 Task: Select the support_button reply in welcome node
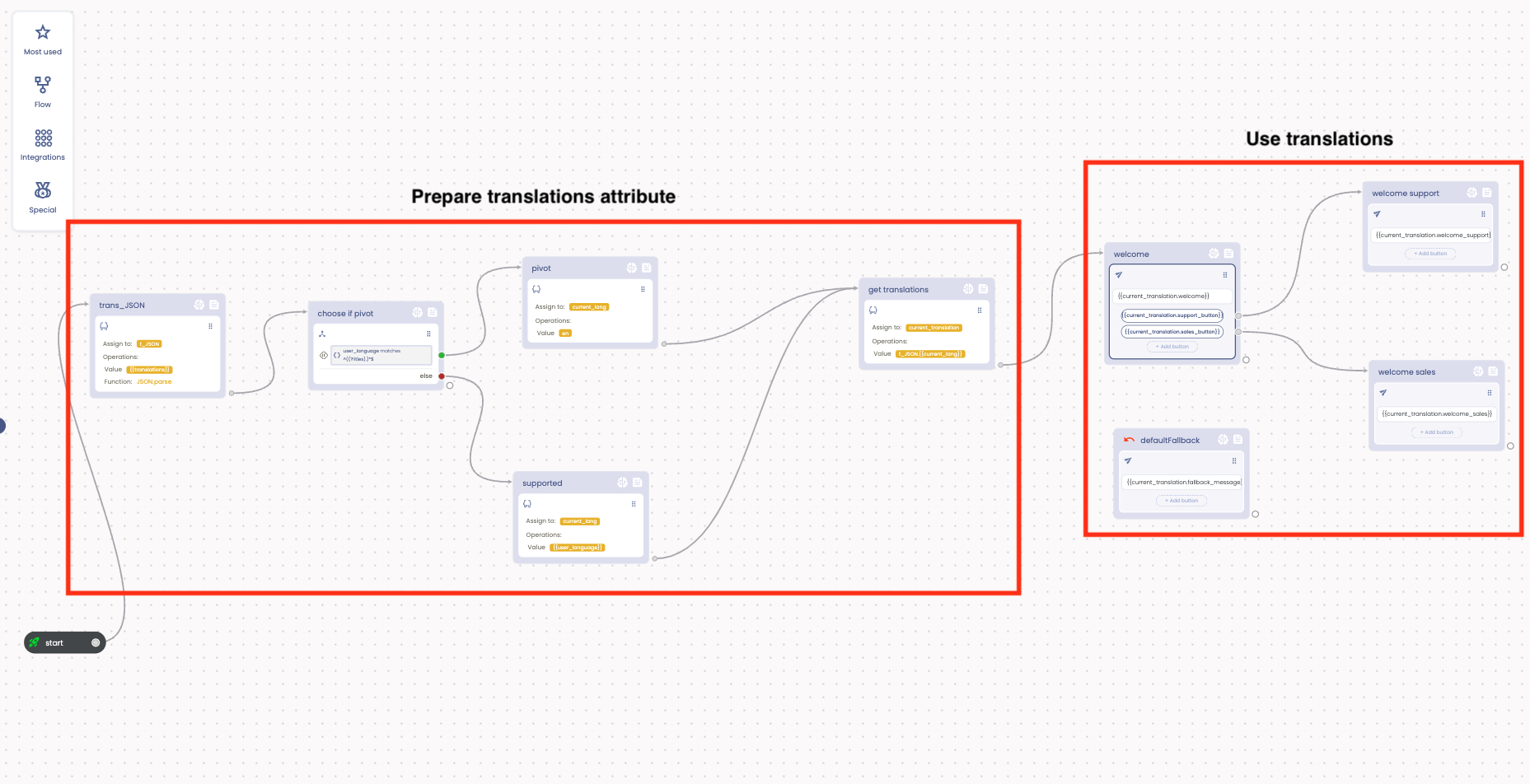point(1172,315)
